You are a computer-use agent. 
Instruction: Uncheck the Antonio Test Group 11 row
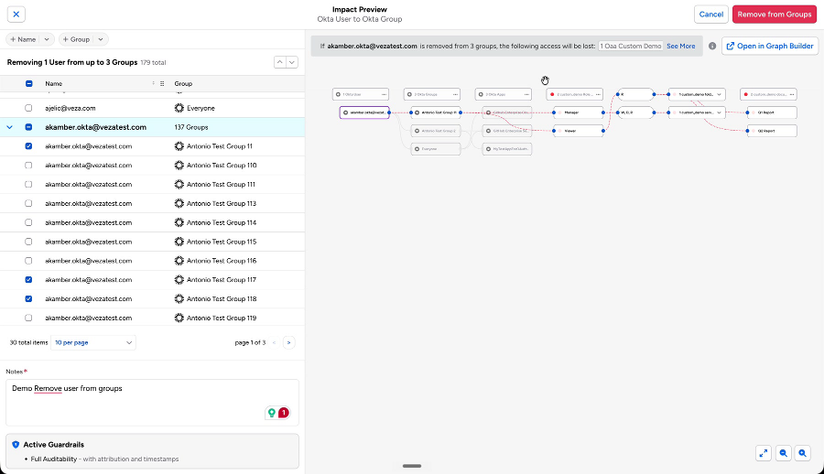tap(29, 146)
